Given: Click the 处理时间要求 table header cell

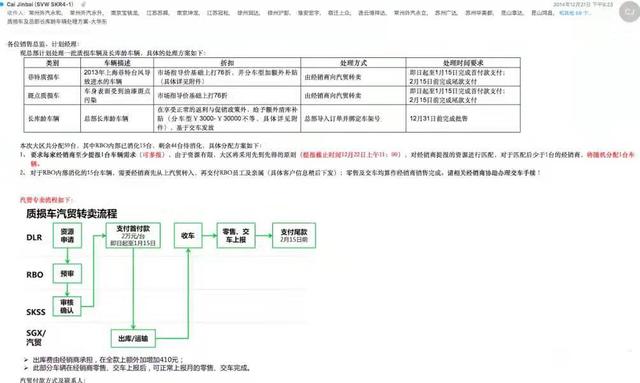Looking at the screenshot, I should point(463,63).
